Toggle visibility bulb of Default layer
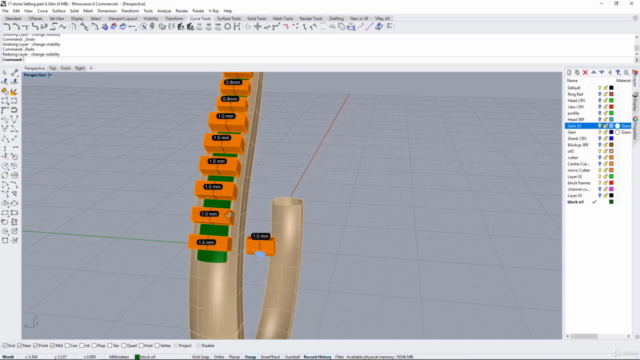The height and width of the screenshot is (360, 640). [600, 88]
